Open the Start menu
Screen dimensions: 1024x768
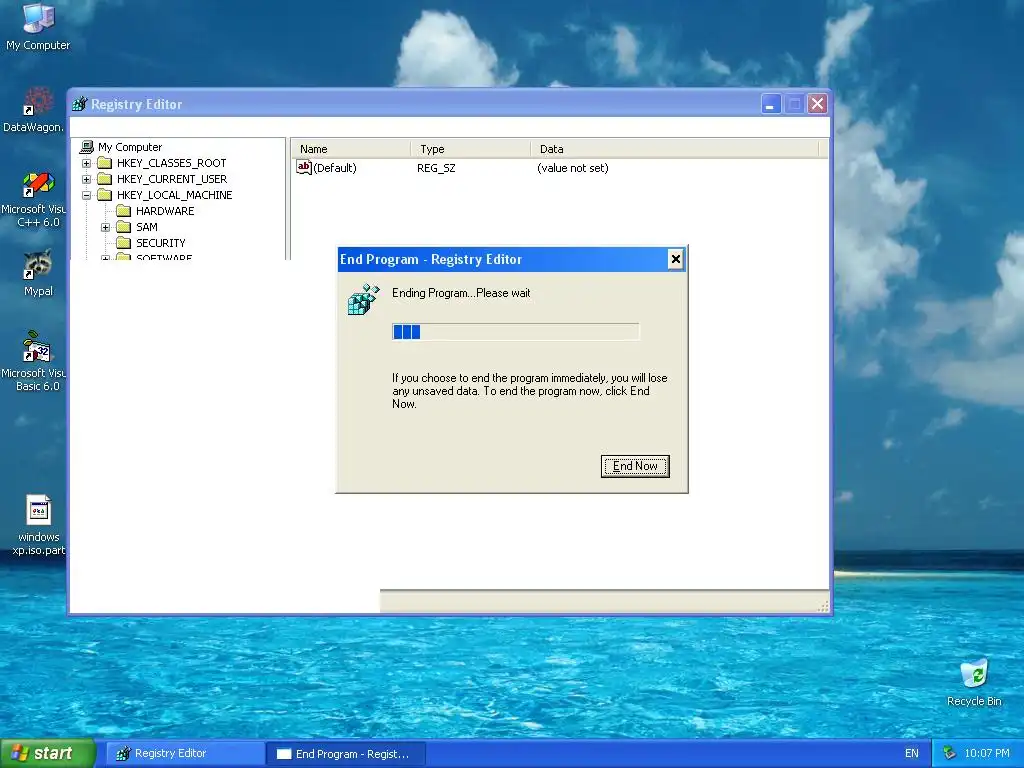(x=48, y=754)
